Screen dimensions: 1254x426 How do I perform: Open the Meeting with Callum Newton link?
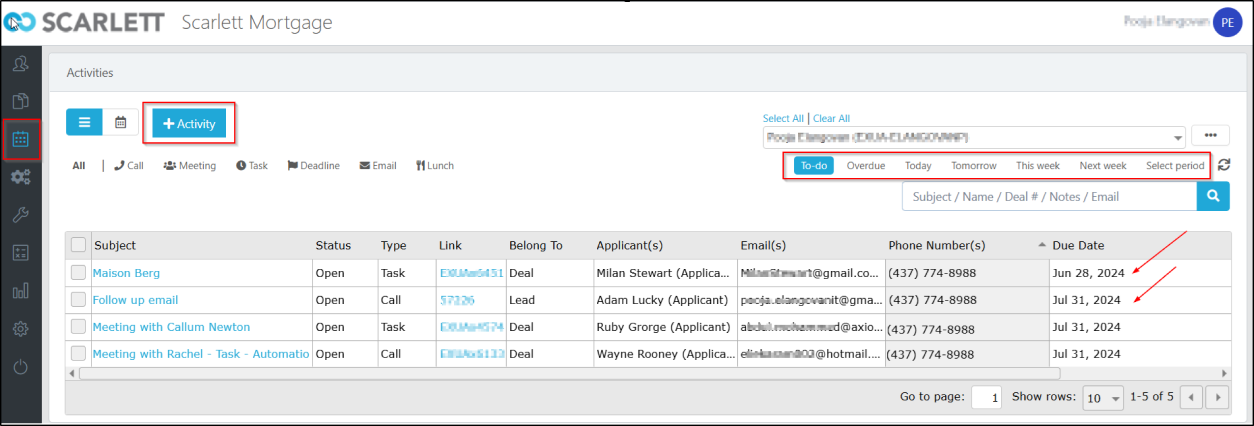pos(171,327)
